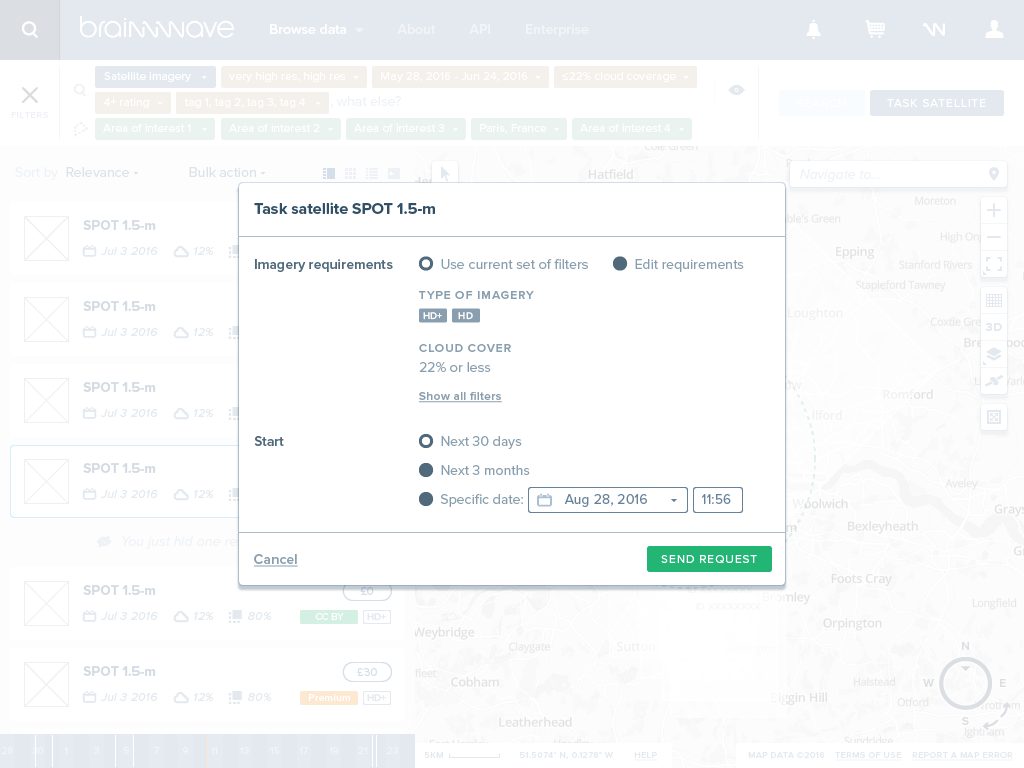The width and height of the screenshot is (1024, 768).
Task: Click the magnifier icon in the filter bar
Action: pyautogui.click(x=80, y=89)
